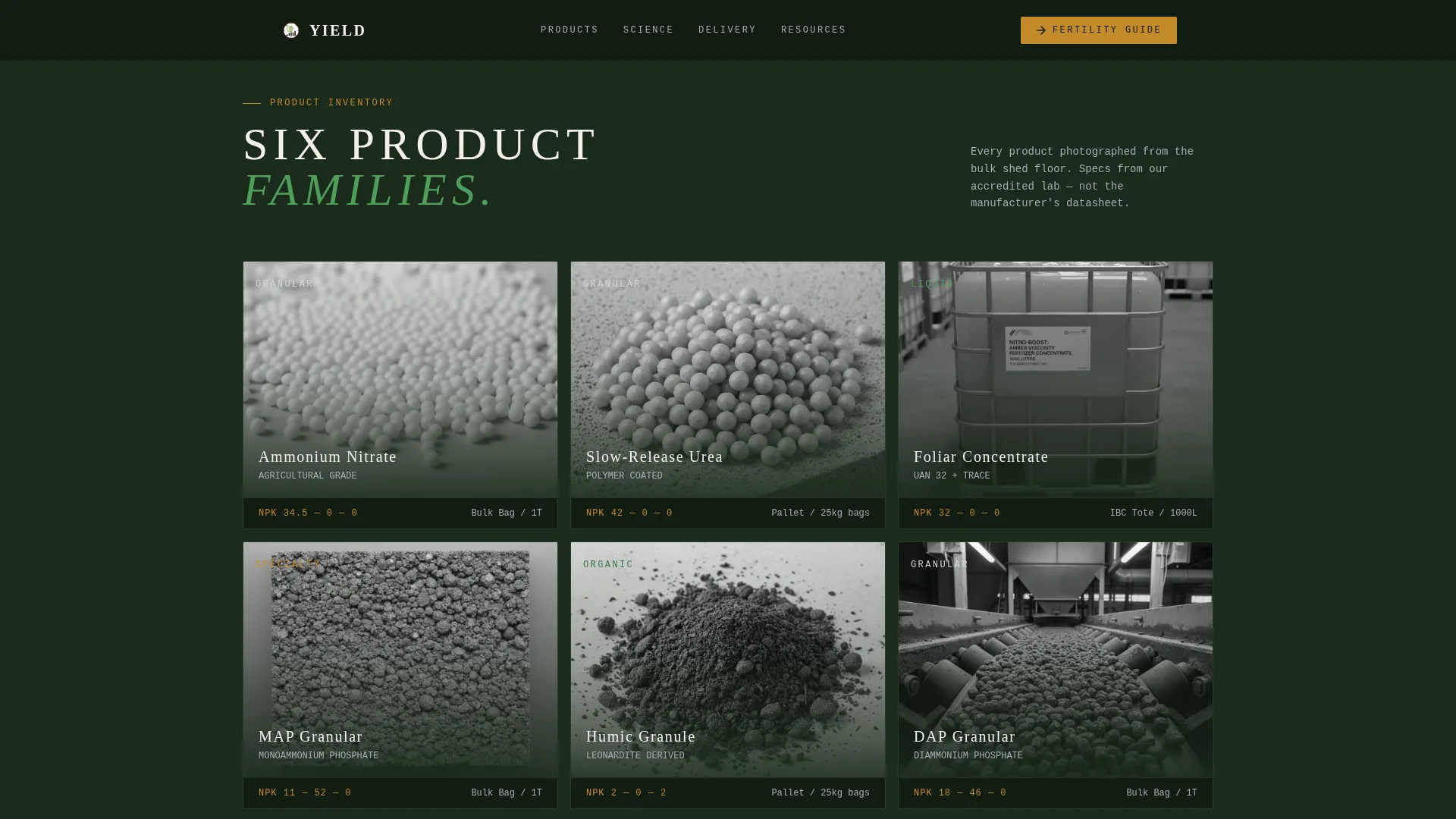This screenshot has height=819, width=1456.
Task: Open the Resources nav link
Action: 814,30
